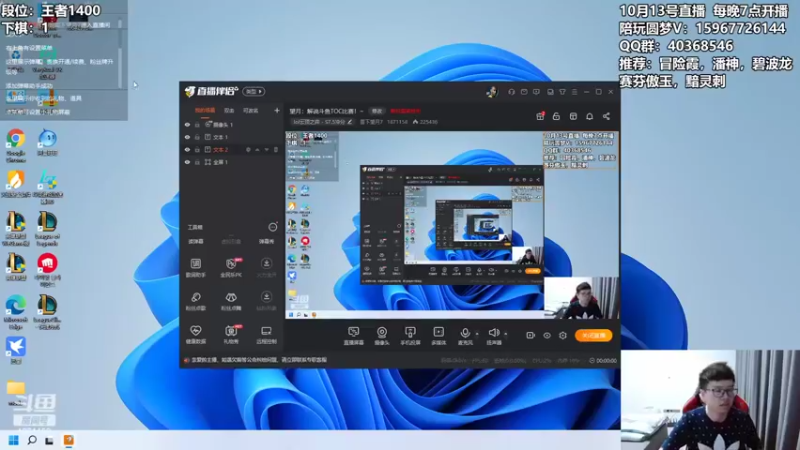Click the layout box icon above preview

pyautogui.click(x=573, y=116)
